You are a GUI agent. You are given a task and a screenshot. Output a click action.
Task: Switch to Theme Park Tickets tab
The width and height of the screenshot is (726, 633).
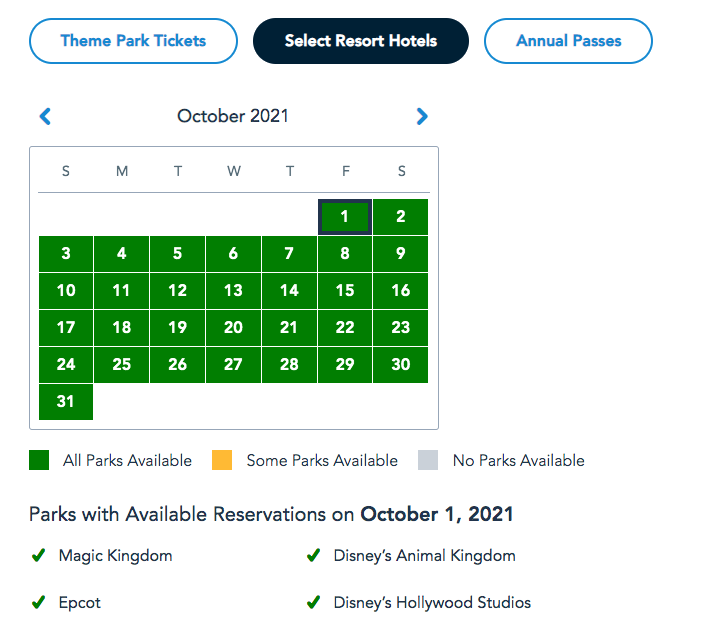[133, 41]
